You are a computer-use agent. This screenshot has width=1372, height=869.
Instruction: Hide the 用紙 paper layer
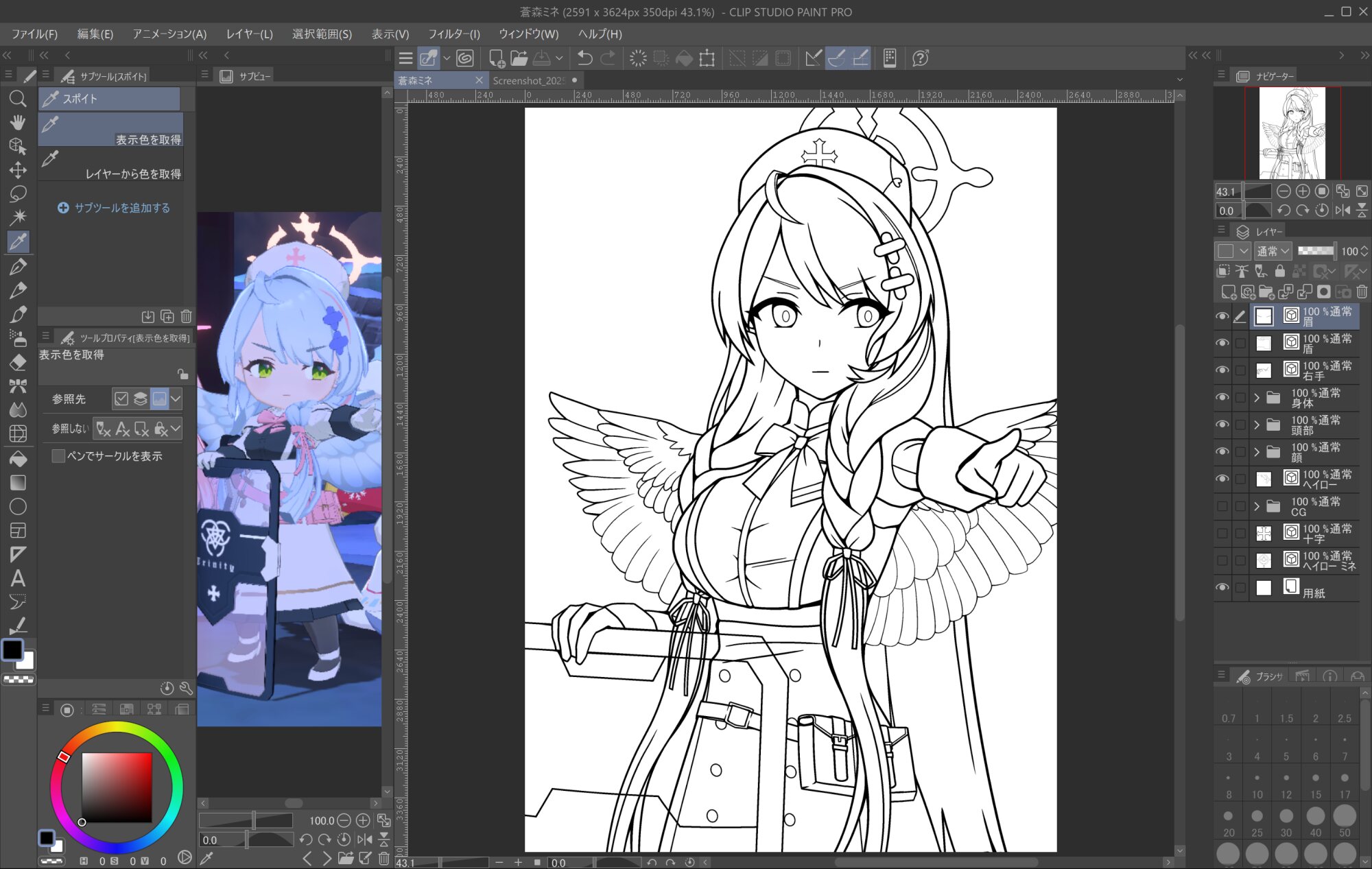[x=1222, y=588]
